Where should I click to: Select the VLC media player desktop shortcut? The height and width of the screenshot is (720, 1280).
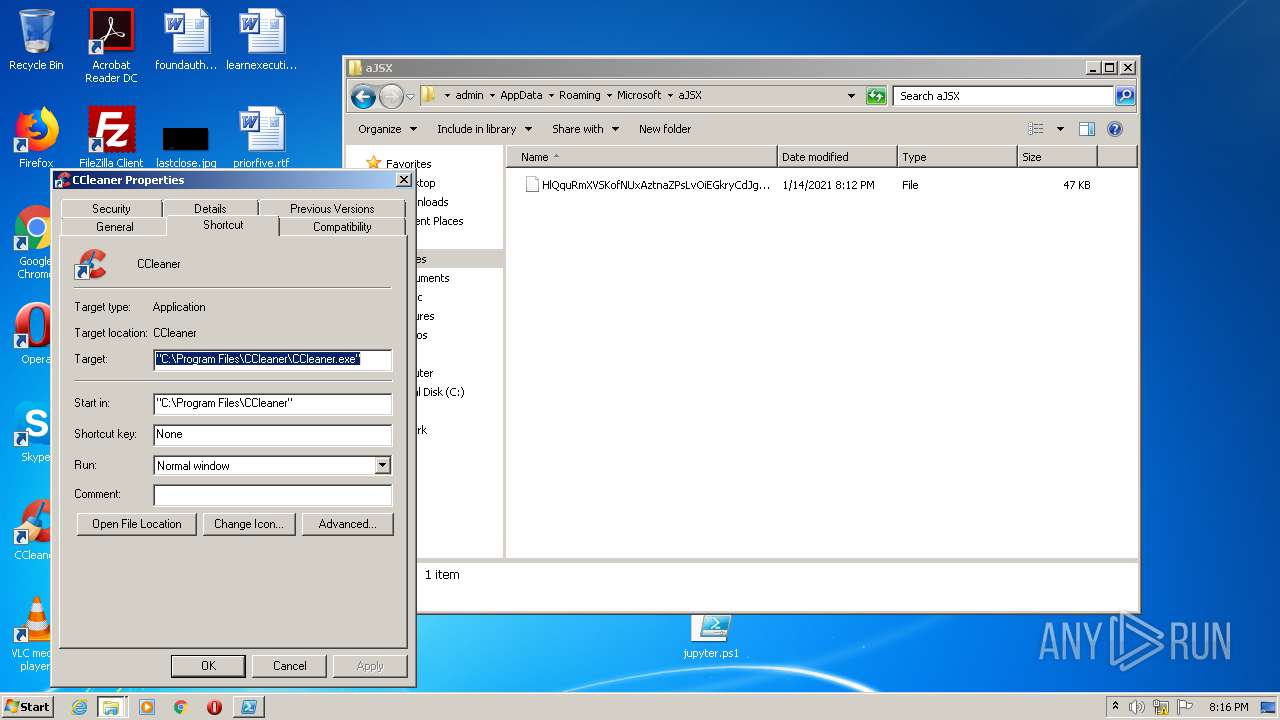click(x=33, y=634)
